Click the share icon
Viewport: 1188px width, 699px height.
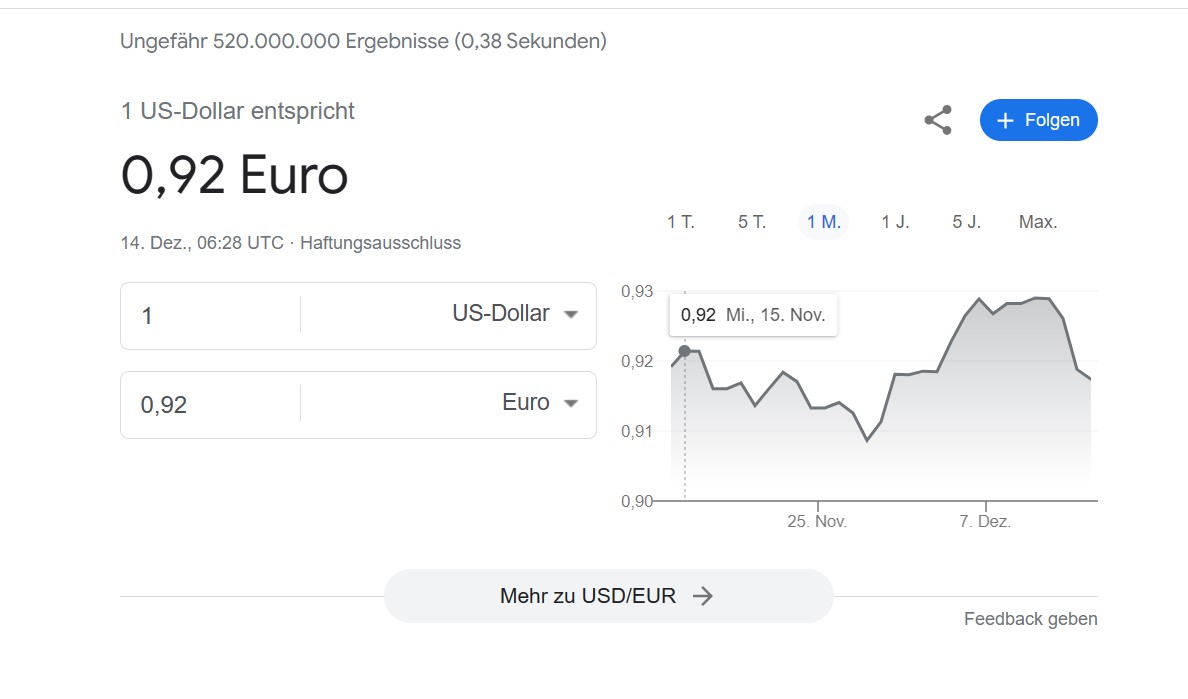938,120
